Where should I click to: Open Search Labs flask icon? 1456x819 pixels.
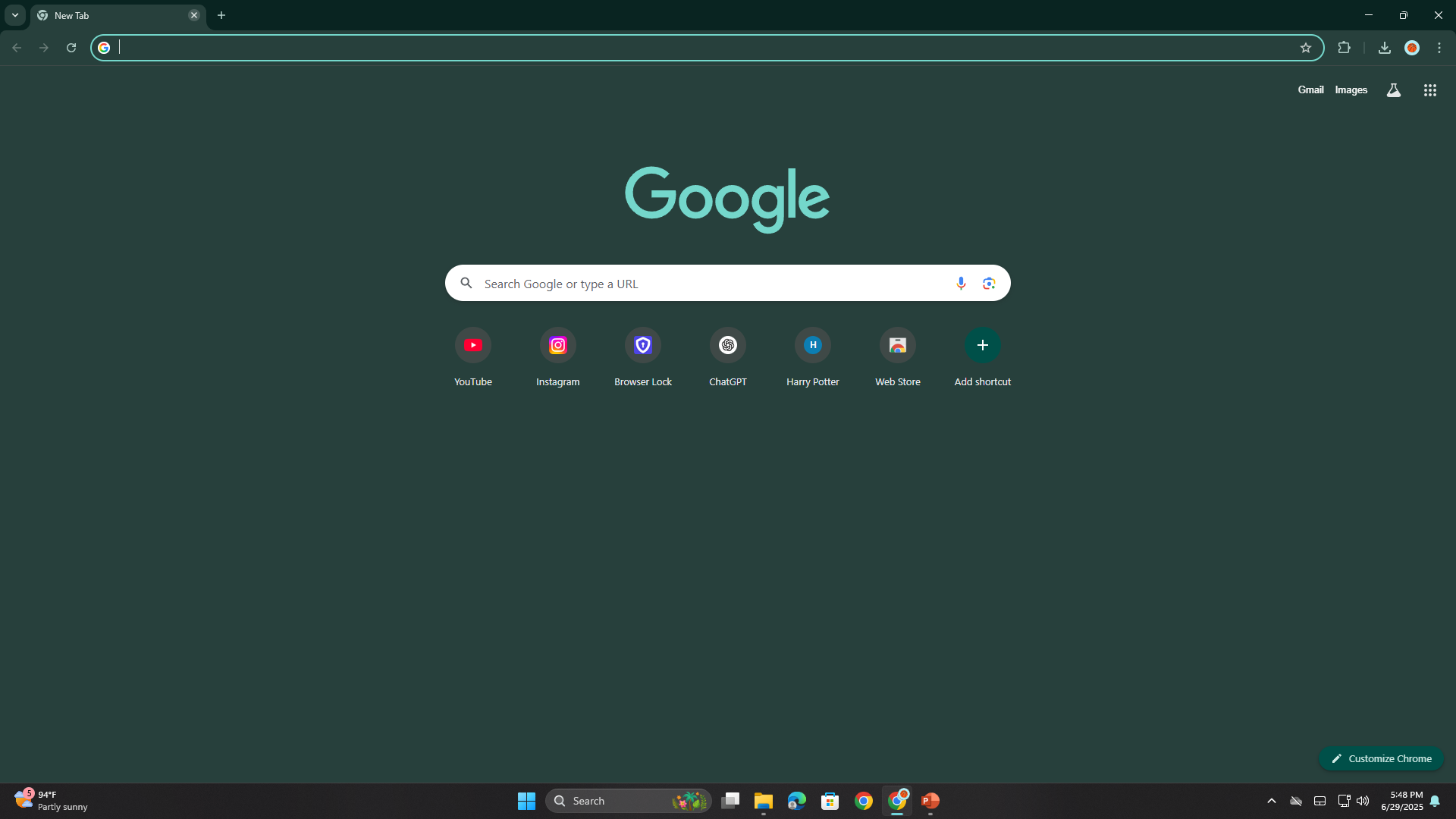click(x=1394, y=90)
